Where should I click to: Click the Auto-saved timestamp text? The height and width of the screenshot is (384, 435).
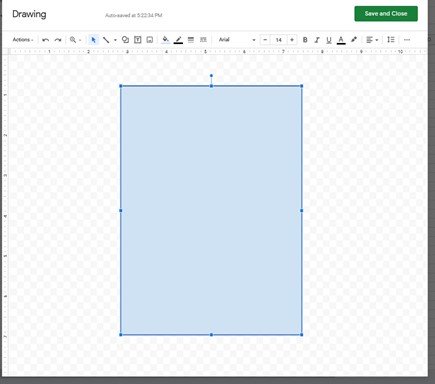pos(134,15)
